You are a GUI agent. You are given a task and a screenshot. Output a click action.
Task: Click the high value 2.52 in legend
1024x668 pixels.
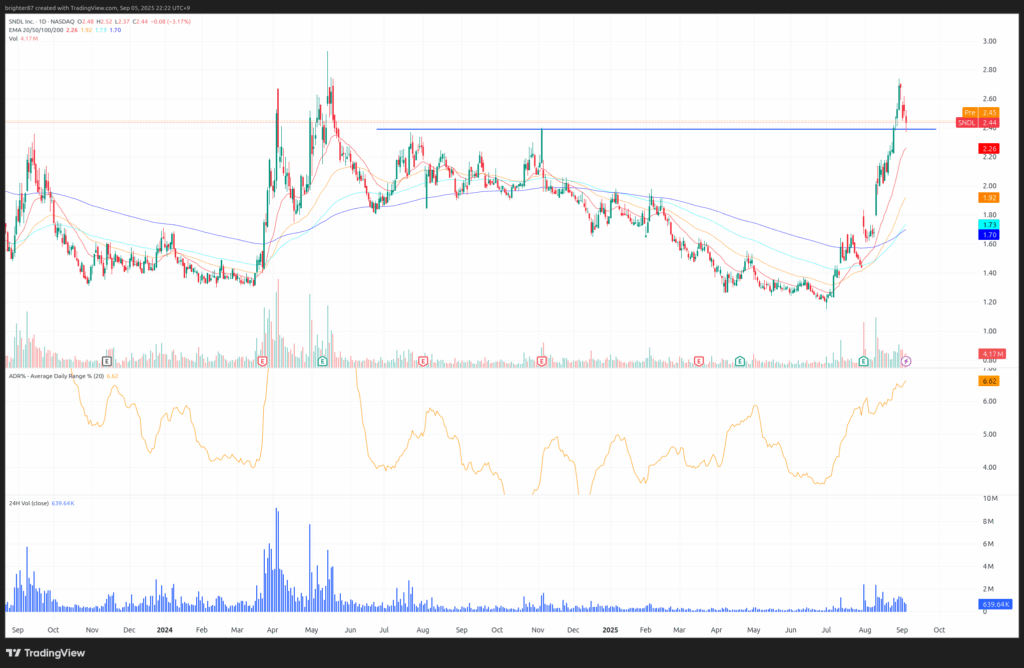coord(106,22)
